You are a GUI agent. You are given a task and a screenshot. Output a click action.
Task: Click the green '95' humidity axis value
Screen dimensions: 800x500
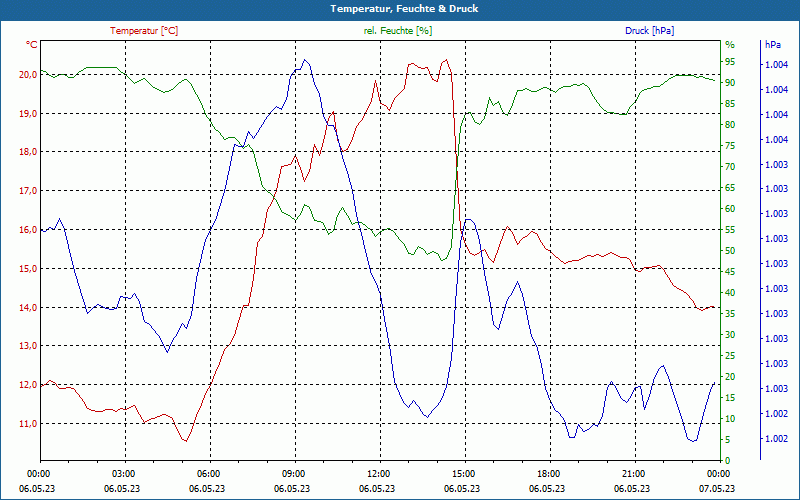tap(730, 62)
